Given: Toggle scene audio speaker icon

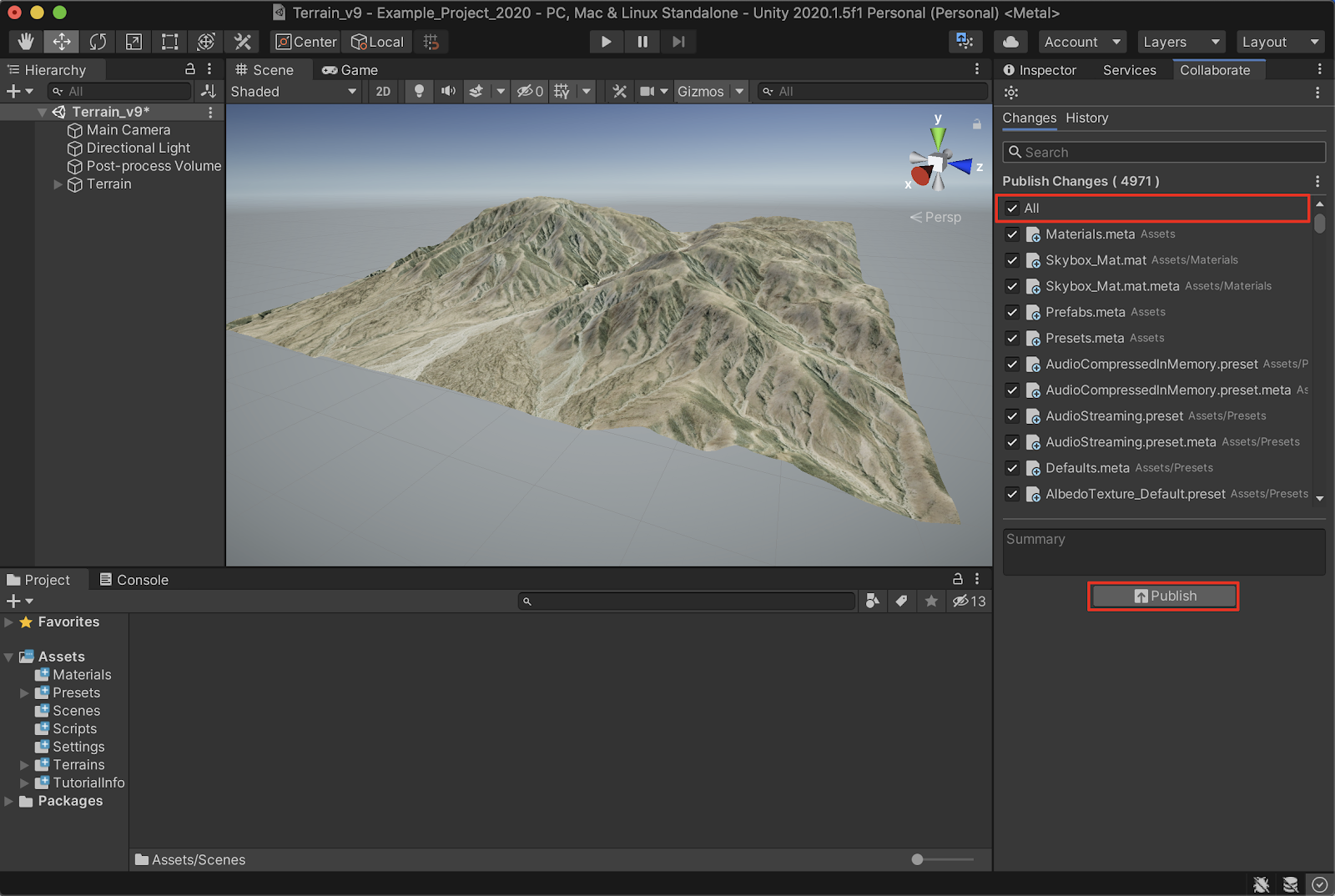Looking at the screenshot, I should tap(448, 91).
